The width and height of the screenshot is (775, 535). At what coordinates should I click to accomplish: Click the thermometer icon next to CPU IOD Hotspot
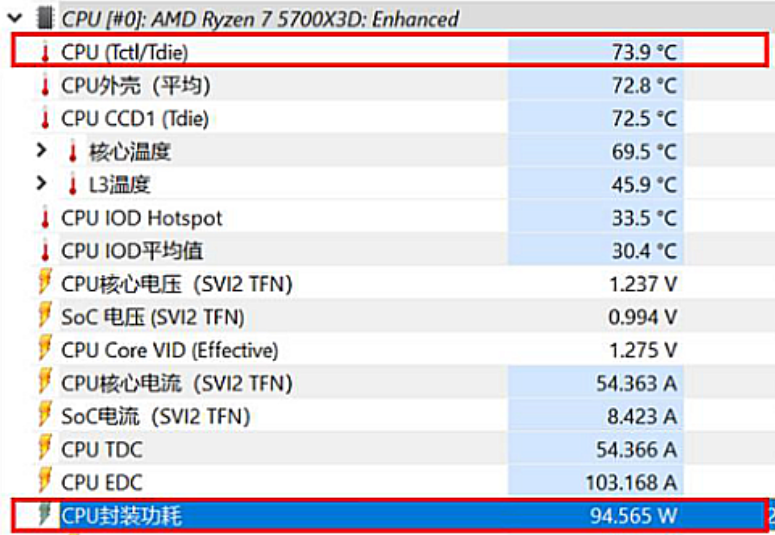tap(44, 218)
